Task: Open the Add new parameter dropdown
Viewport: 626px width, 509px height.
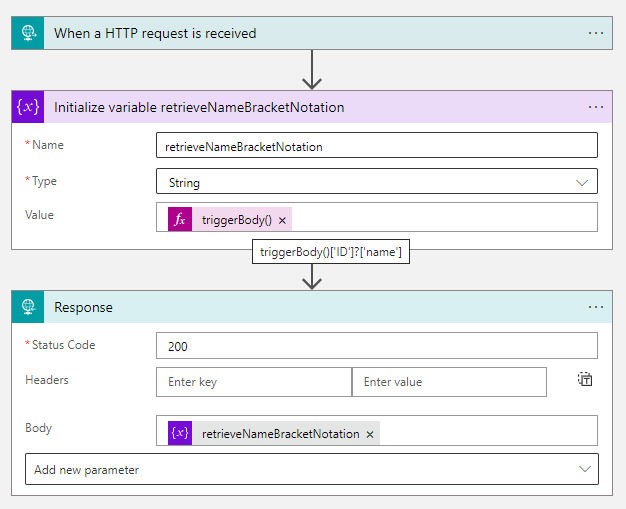Action: [x=312, y=469]
